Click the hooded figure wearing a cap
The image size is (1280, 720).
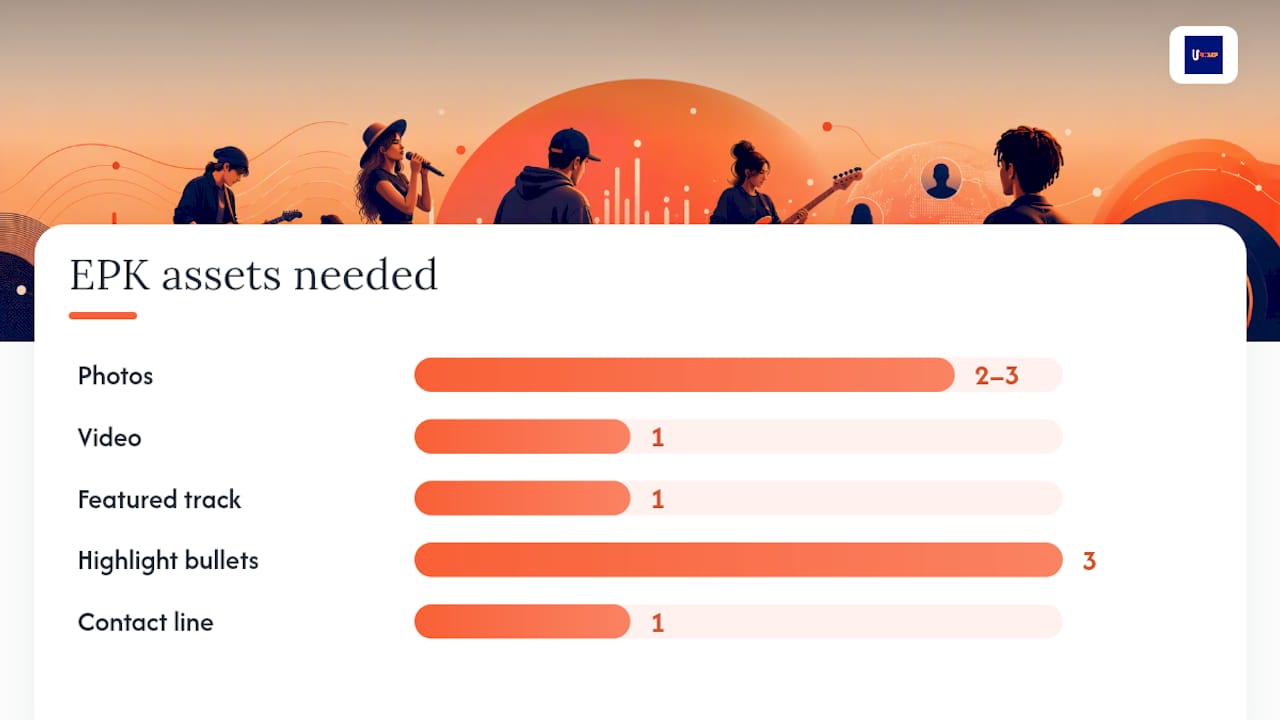548,177
